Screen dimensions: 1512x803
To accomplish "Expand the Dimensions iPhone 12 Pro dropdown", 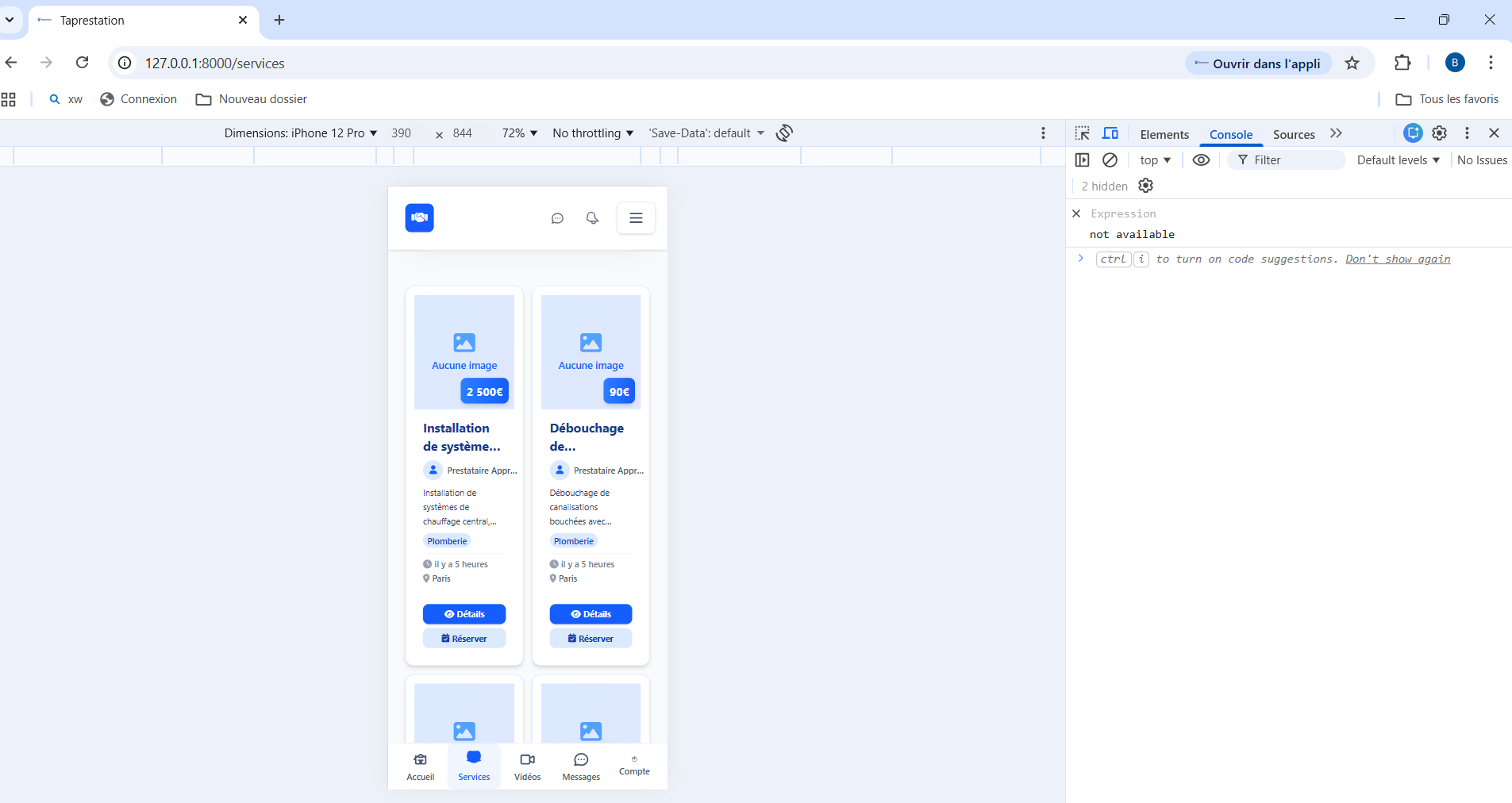I will click(x=300, y=133).
